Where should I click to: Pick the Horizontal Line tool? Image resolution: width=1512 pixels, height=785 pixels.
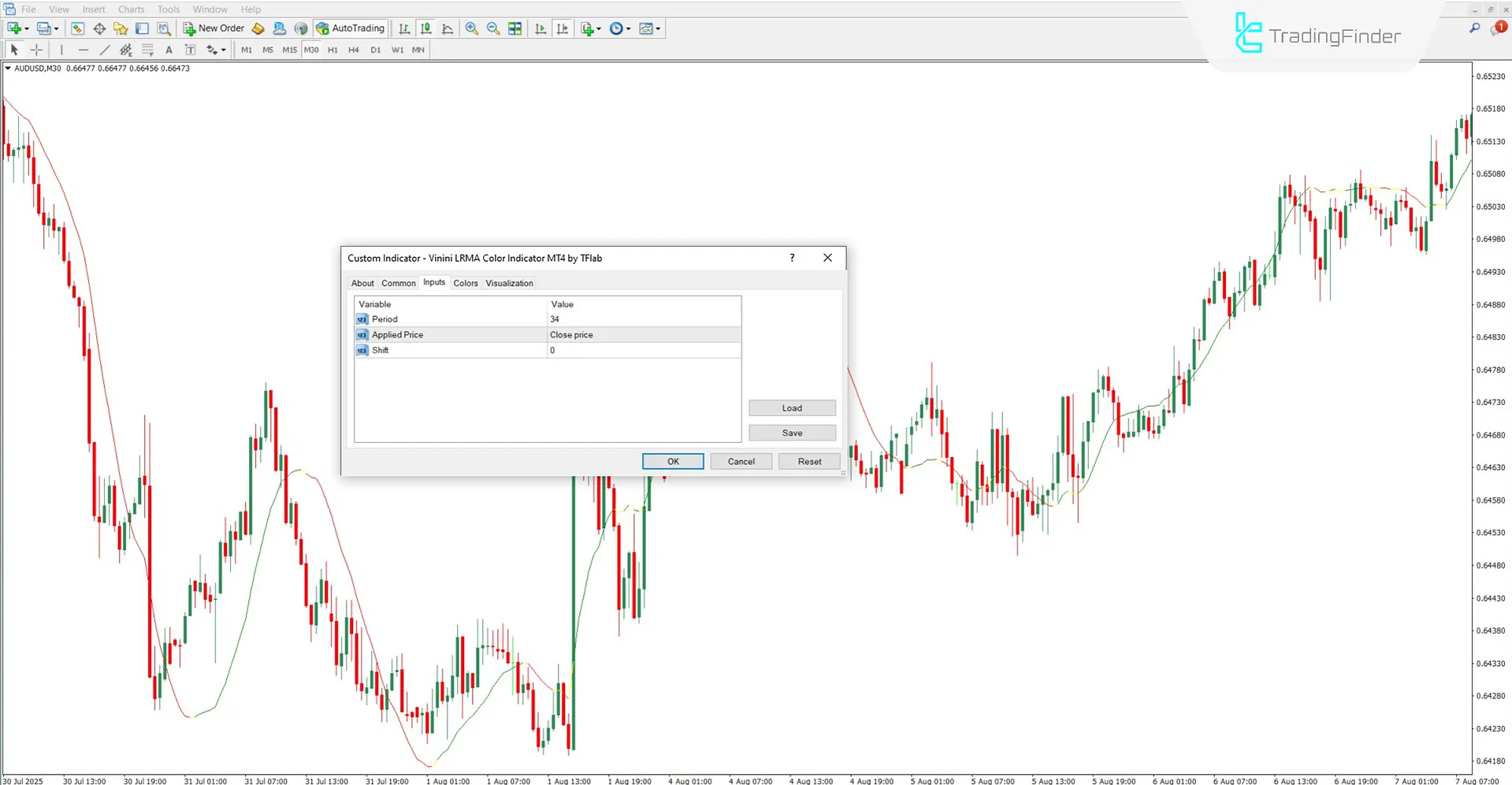point(83,50)
